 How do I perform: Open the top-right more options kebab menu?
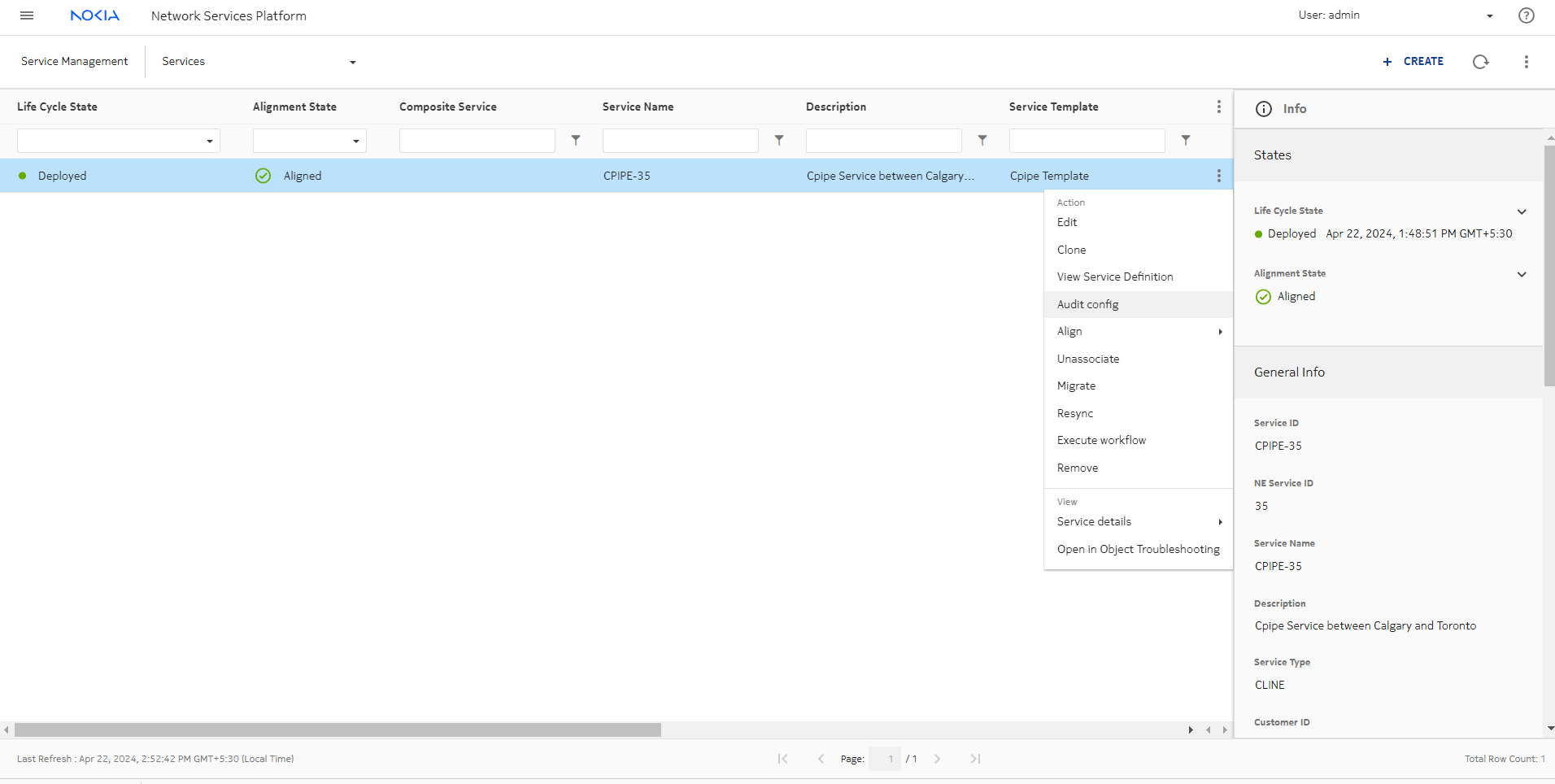tap(1526, 62)
